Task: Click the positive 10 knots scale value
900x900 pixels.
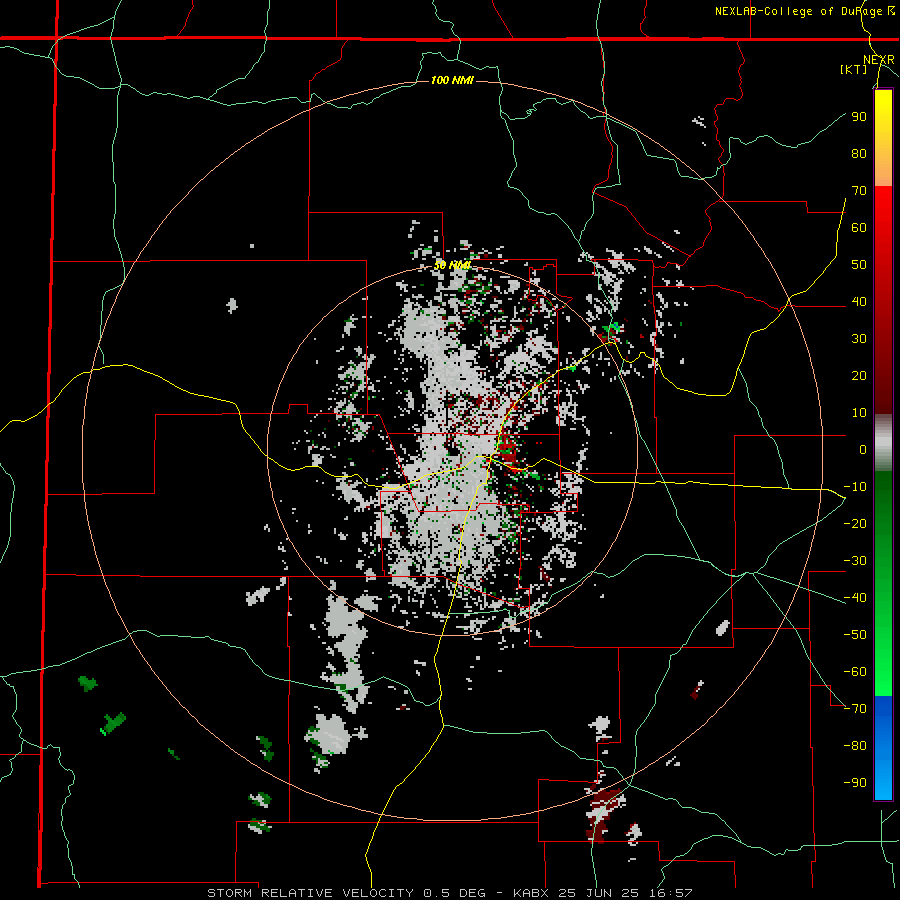Action: point(859,413)
